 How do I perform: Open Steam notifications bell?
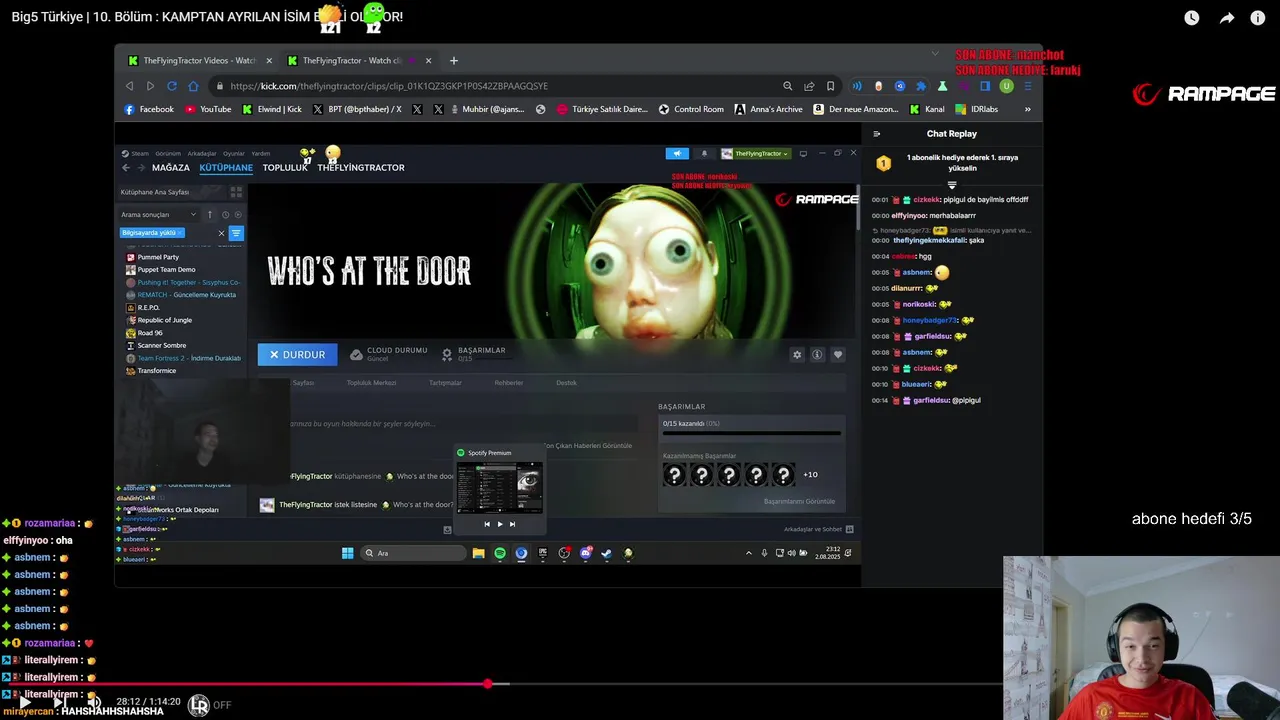pos(704,153)
